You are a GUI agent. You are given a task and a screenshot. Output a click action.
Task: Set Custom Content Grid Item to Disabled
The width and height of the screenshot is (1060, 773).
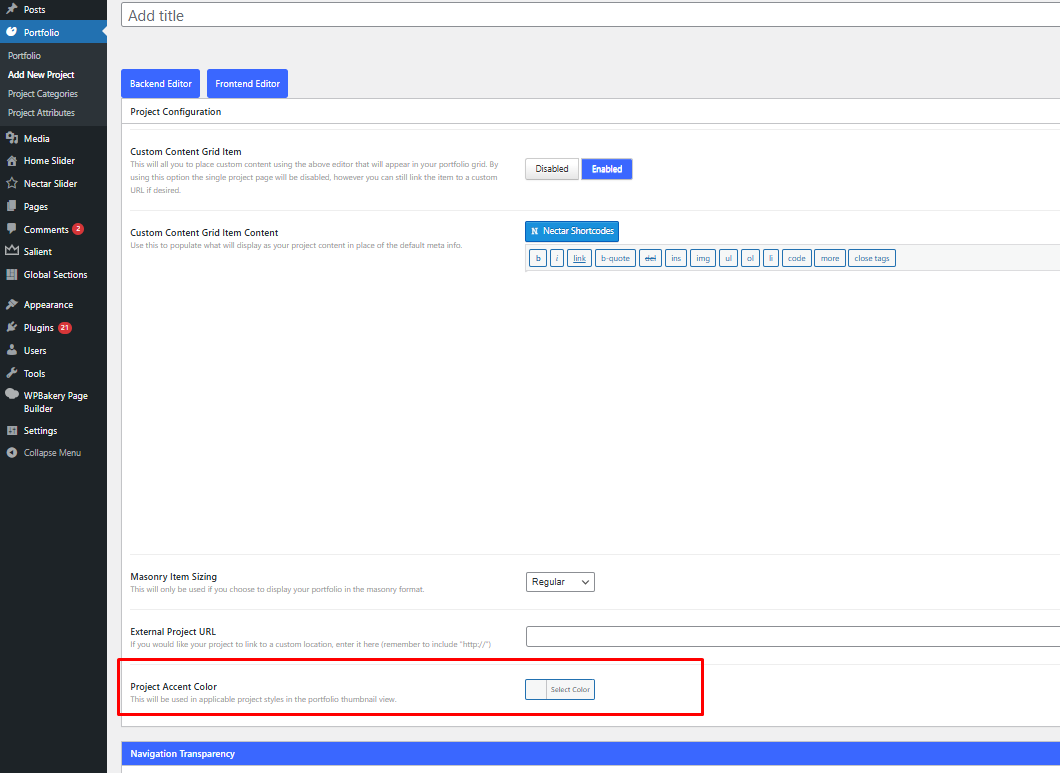pyautogui.click(x=551, y=169)
